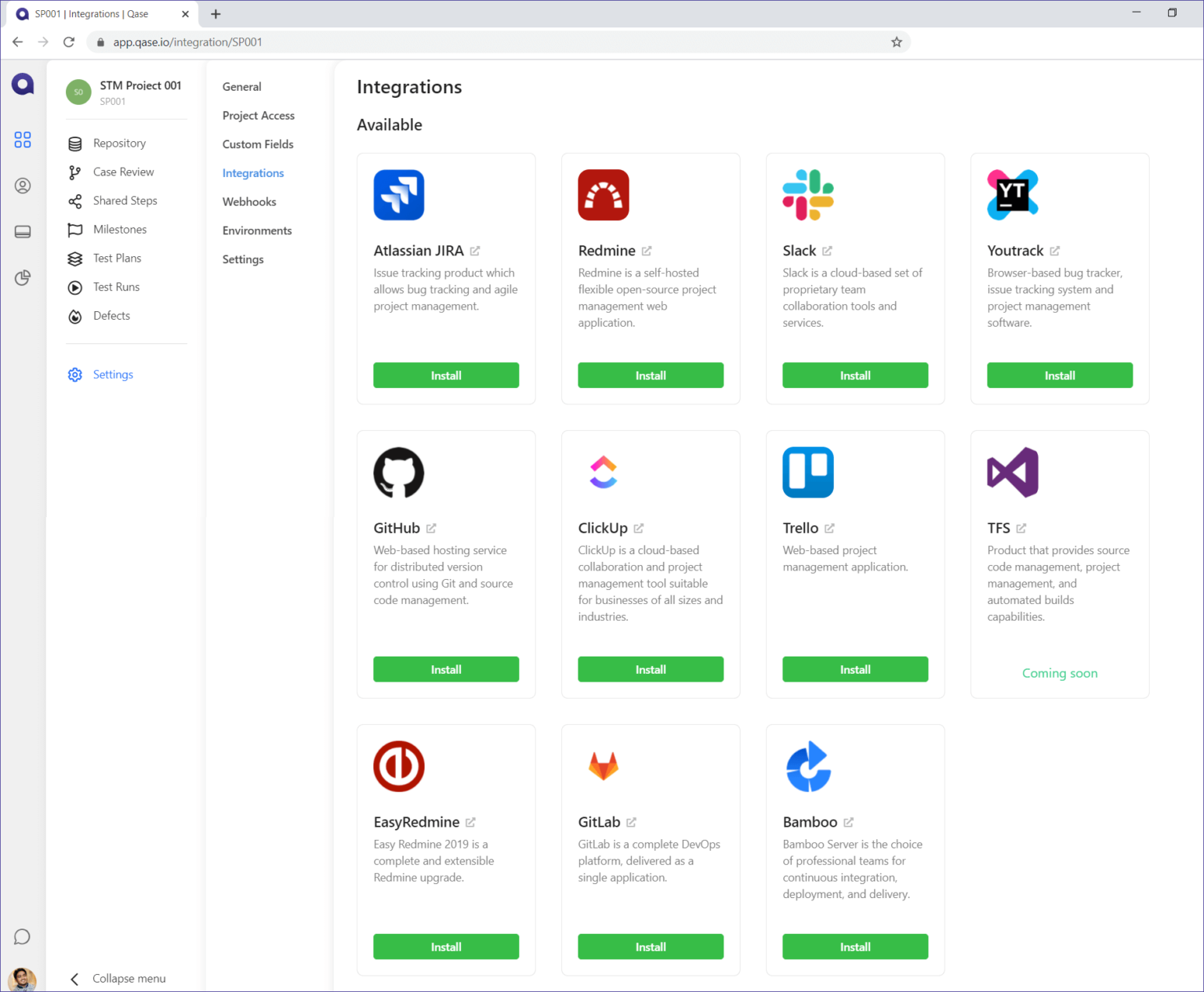Collapse the sidebar menu

pyautogui.click(x=118, y=979)
